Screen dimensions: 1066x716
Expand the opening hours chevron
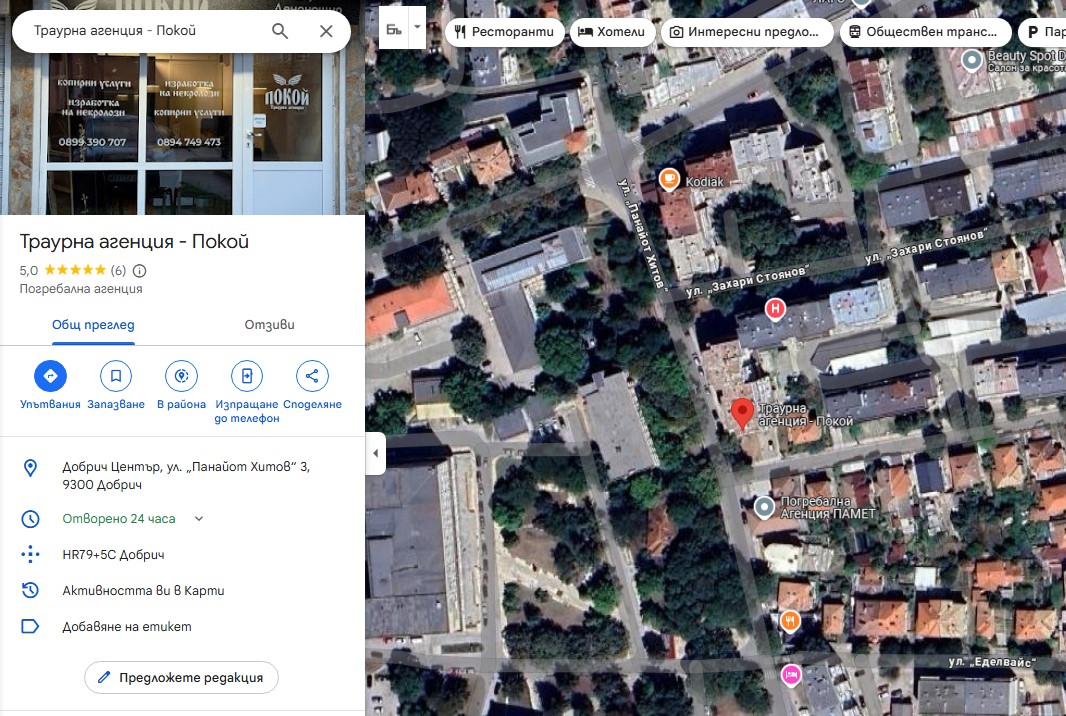[x=199, y=519]
